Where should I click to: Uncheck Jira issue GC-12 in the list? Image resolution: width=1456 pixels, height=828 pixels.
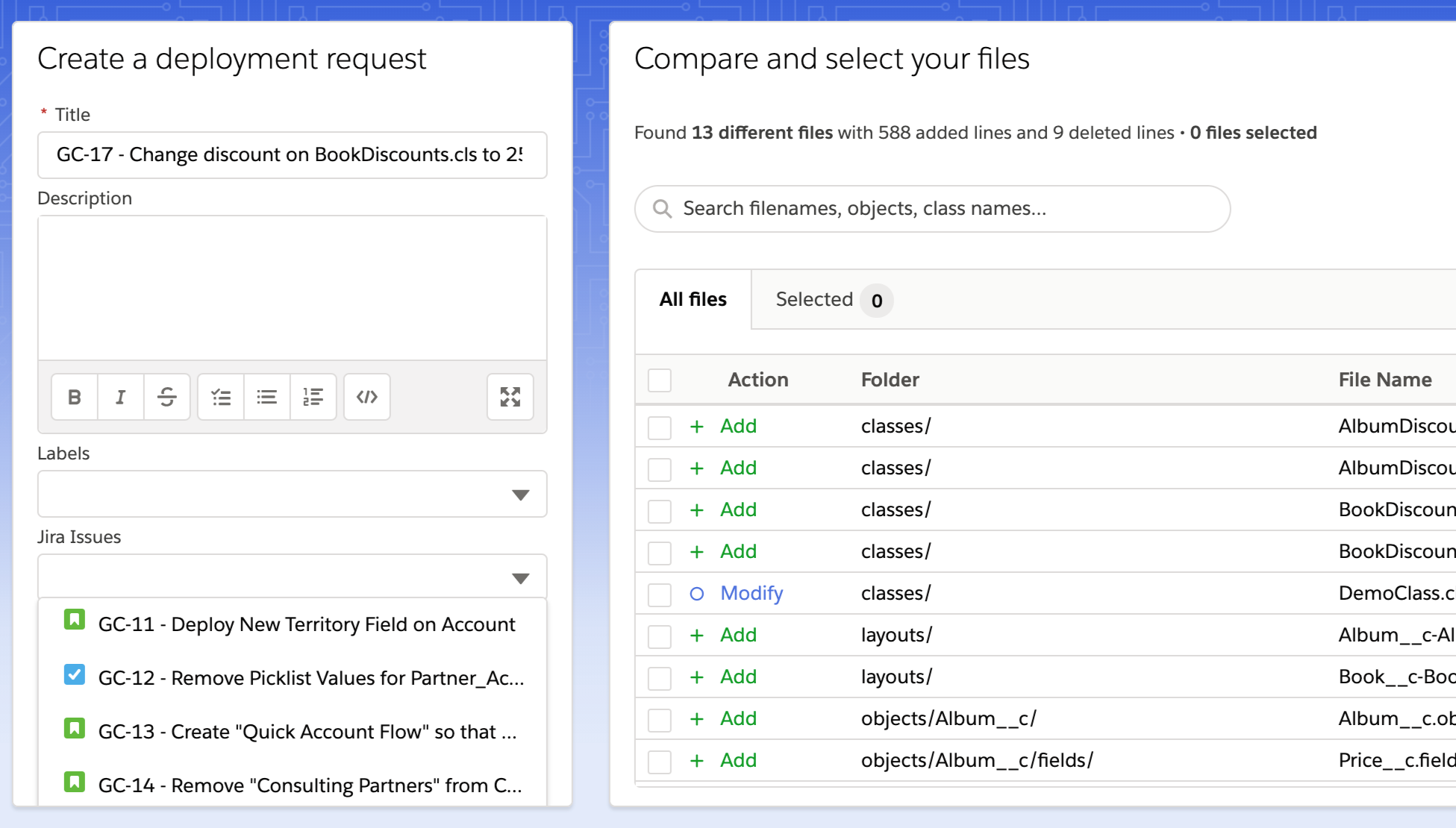coord(73,677)
